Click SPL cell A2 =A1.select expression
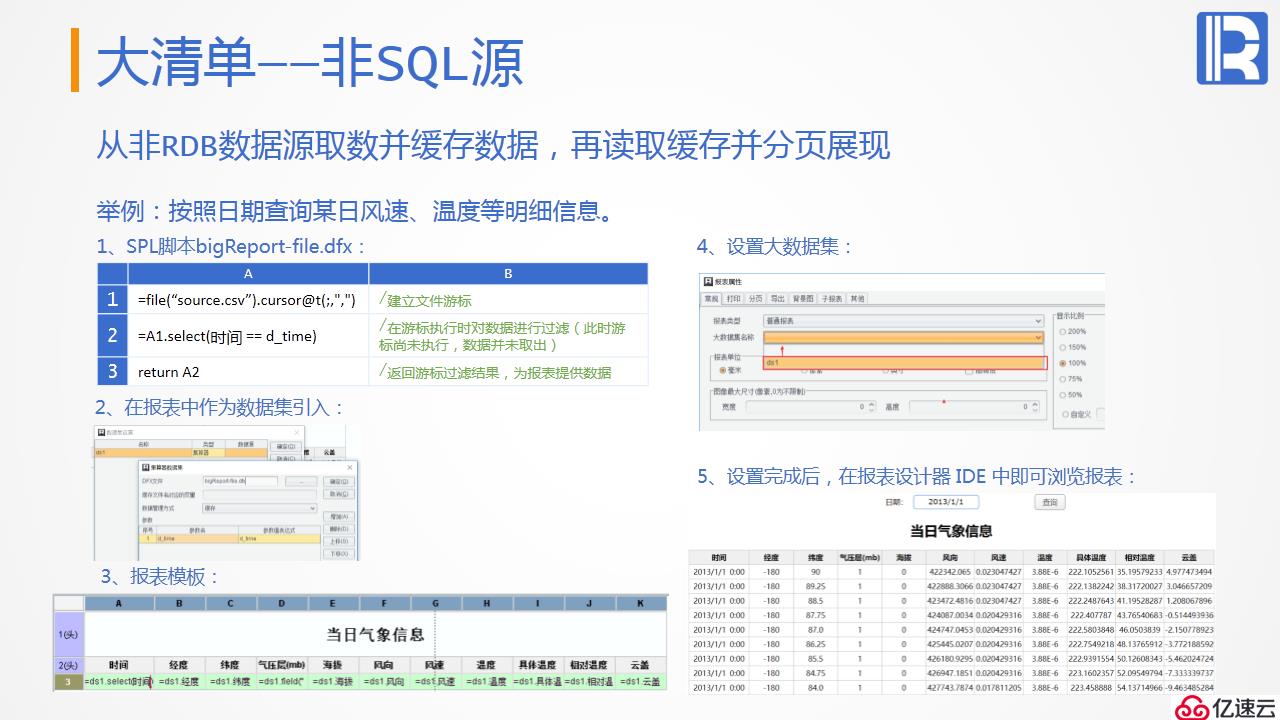This screenshot has height=720, width=1280. point(248,336)
